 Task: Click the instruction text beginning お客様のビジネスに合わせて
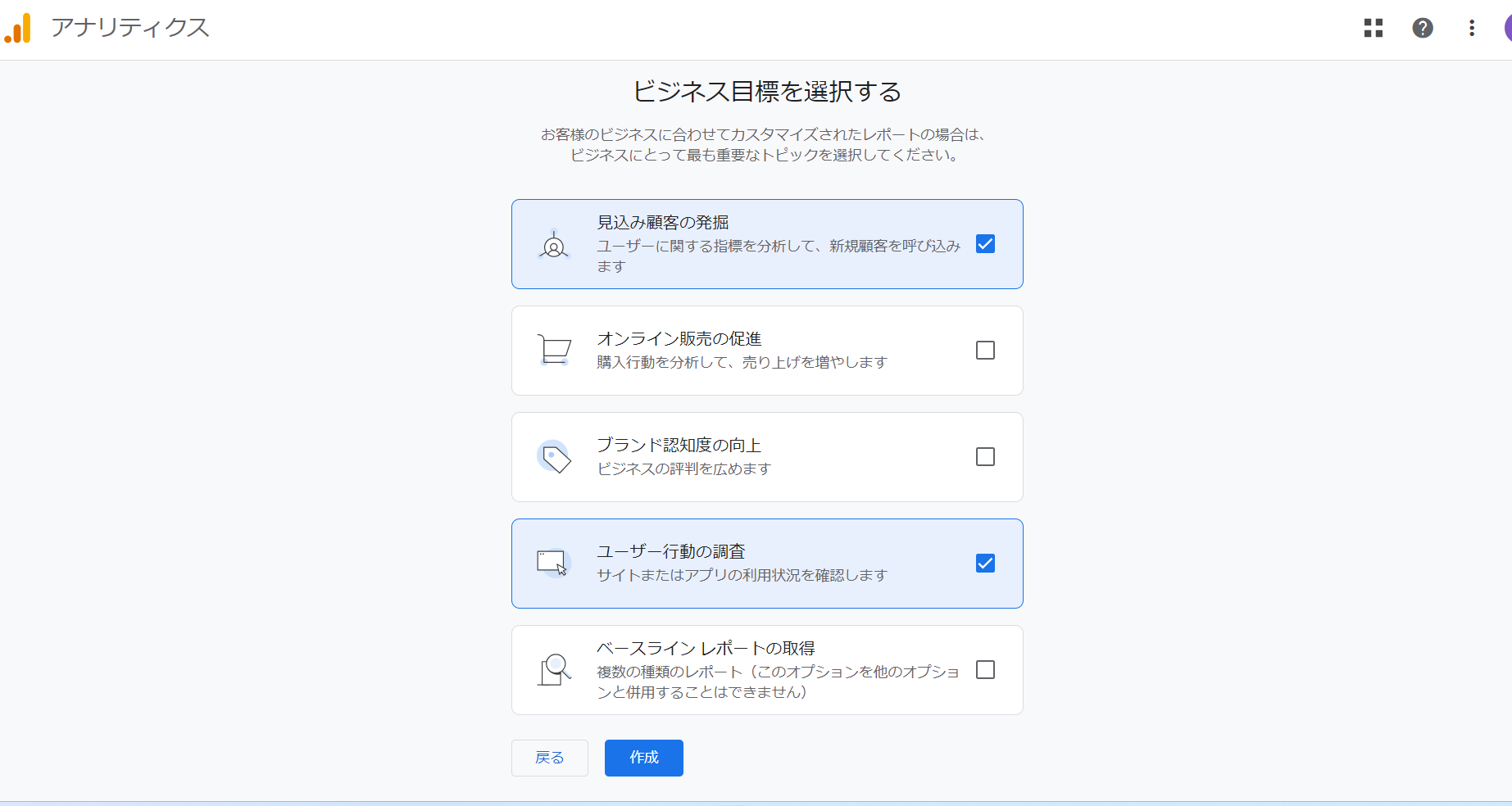pyautogui.click(x=765, y=144)
